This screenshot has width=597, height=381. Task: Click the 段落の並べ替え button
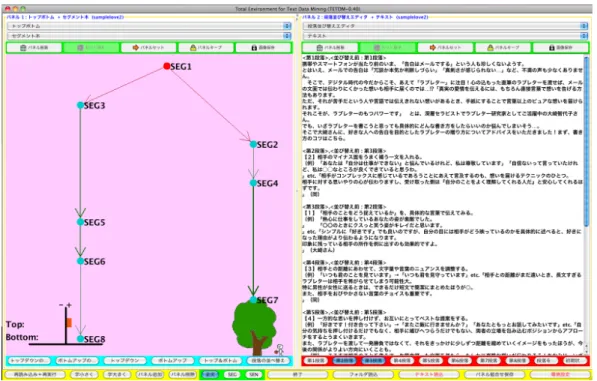[x=268, y=360]
